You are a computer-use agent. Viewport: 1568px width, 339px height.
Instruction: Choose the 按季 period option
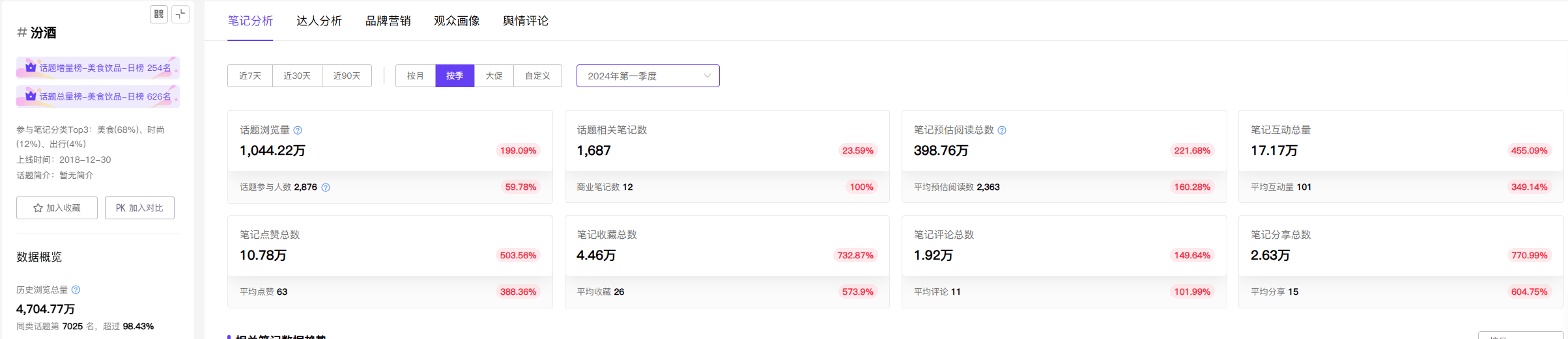[455, 76]
